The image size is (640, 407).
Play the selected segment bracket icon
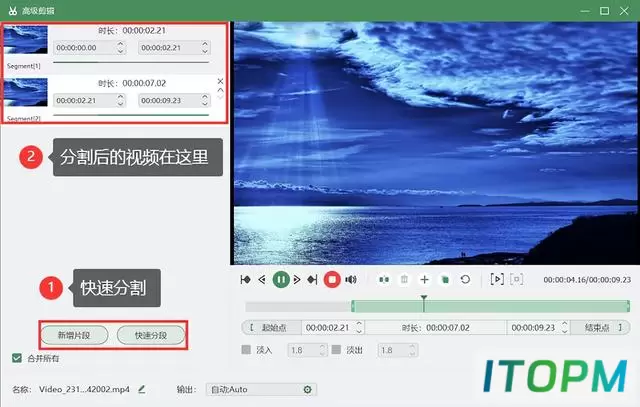497,280
